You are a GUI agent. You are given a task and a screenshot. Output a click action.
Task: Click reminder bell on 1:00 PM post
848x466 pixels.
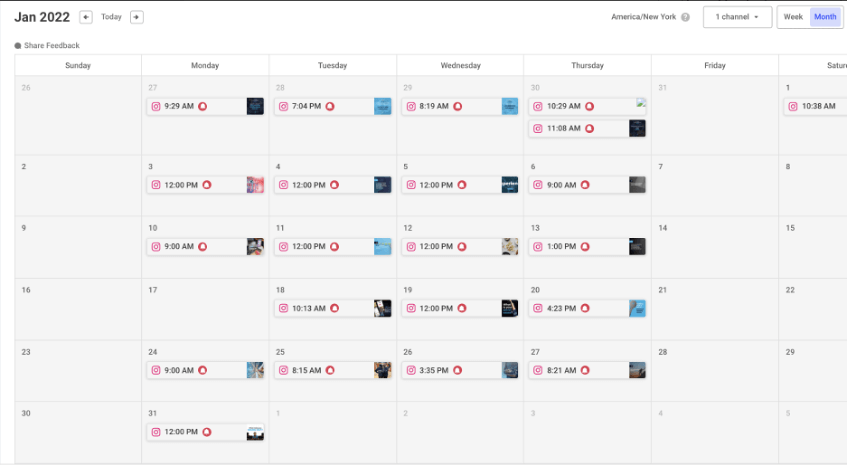pyautogui.click(x=585, y=247)
